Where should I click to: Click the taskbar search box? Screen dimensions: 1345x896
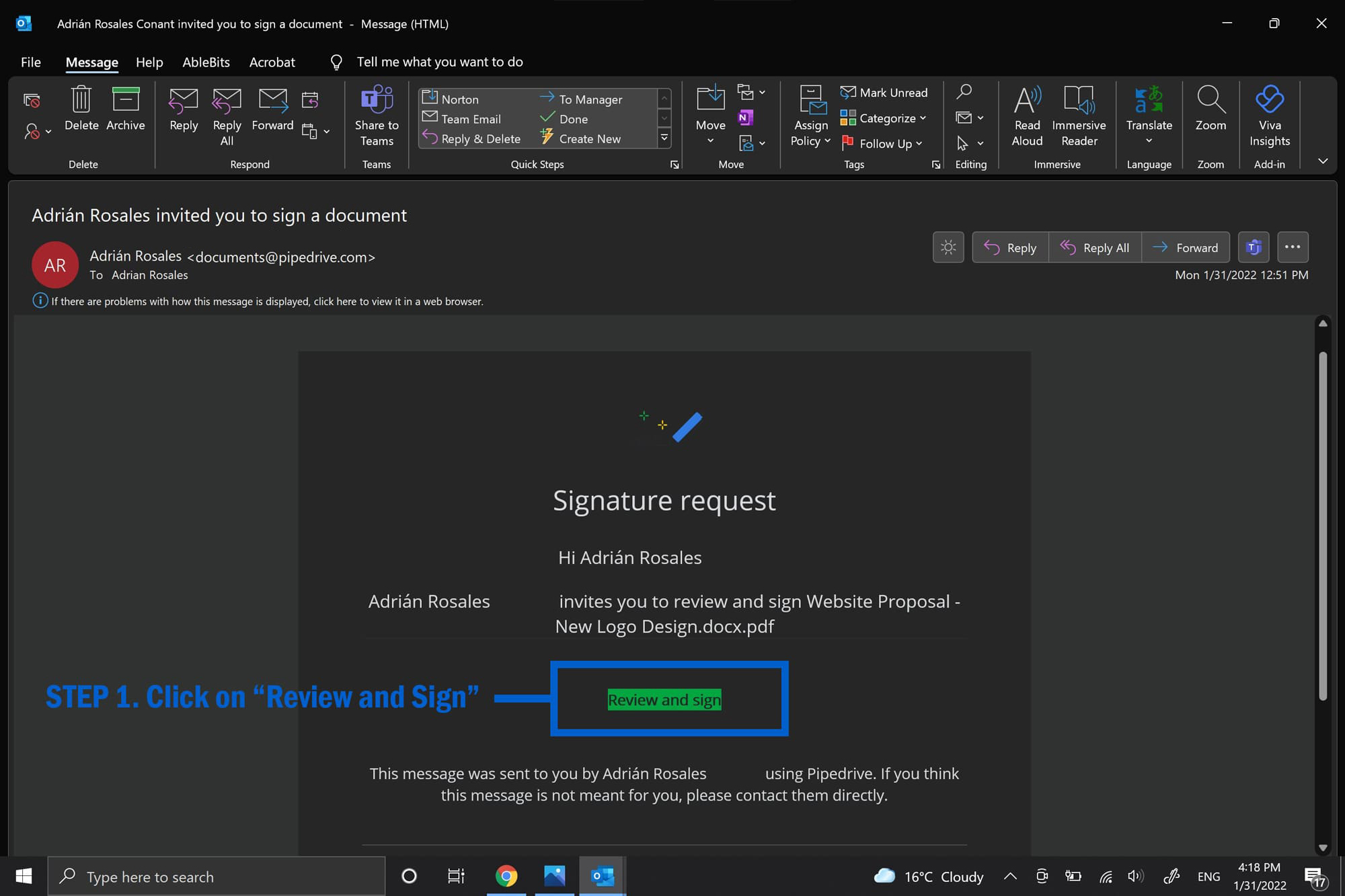[217, 877]
